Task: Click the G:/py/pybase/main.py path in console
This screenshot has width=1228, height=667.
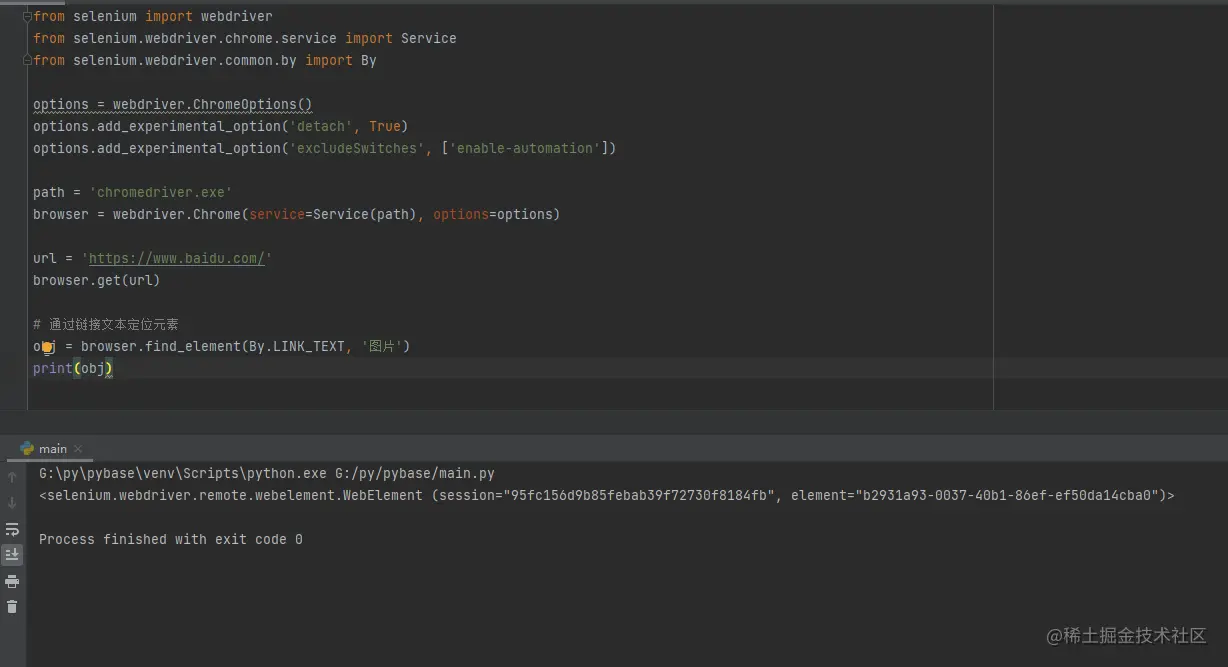Action: pyautogui.click(x=414, y=474)
